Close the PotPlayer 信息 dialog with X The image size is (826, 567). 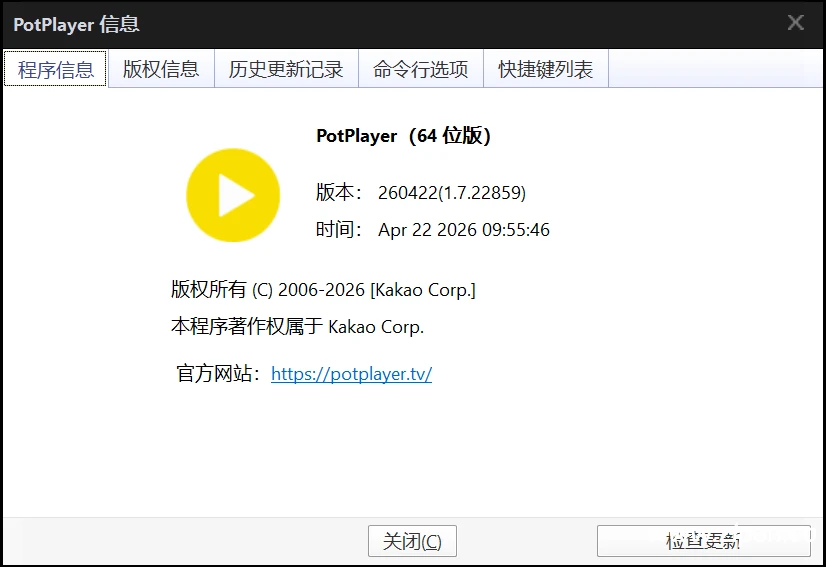click(795, 23)
